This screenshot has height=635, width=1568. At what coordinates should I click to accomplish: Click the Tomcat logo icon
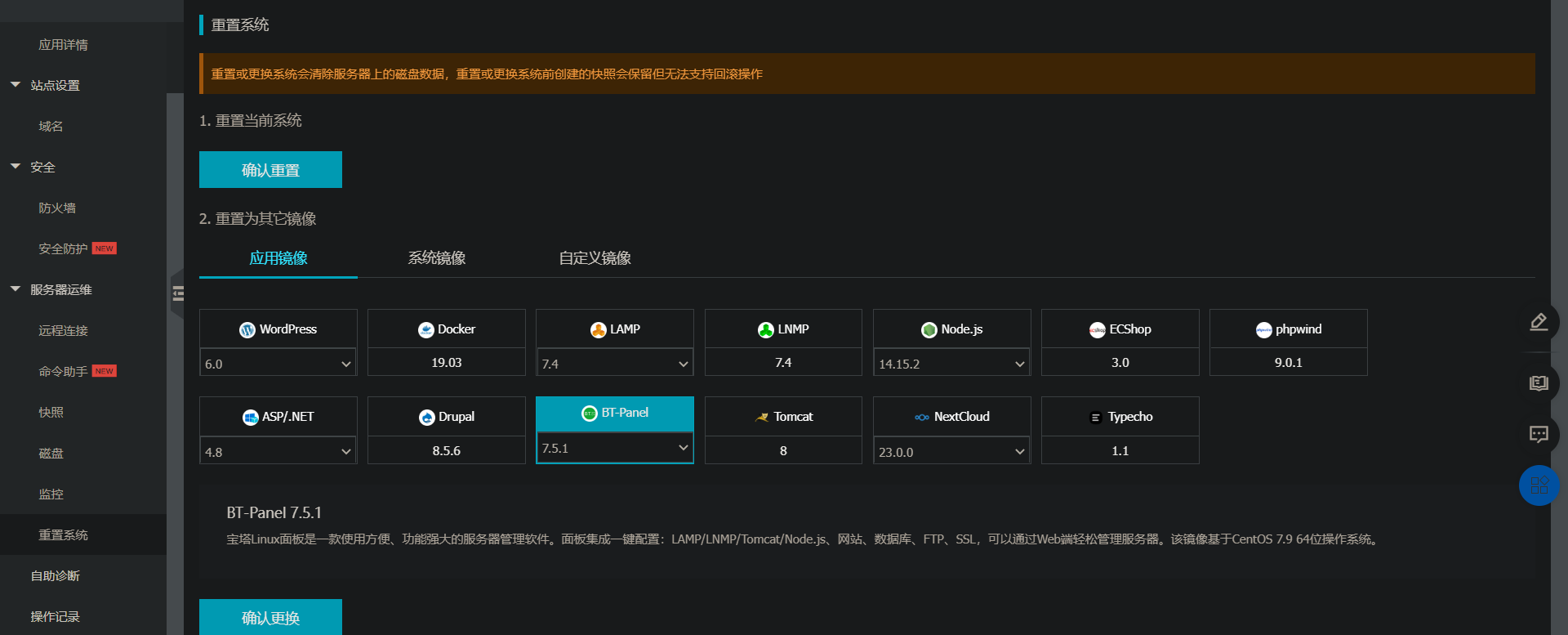[x=763, y=418]
